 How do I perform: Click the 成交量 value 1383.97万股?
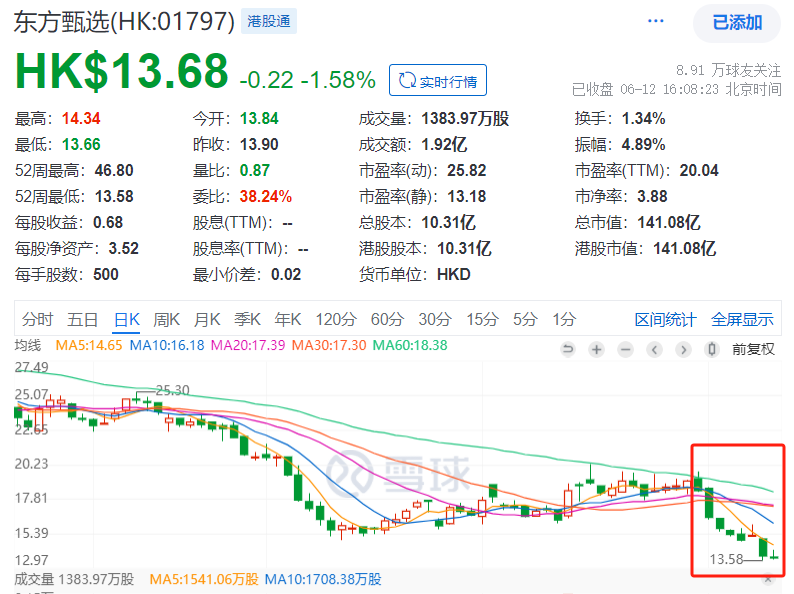[465, 118]
